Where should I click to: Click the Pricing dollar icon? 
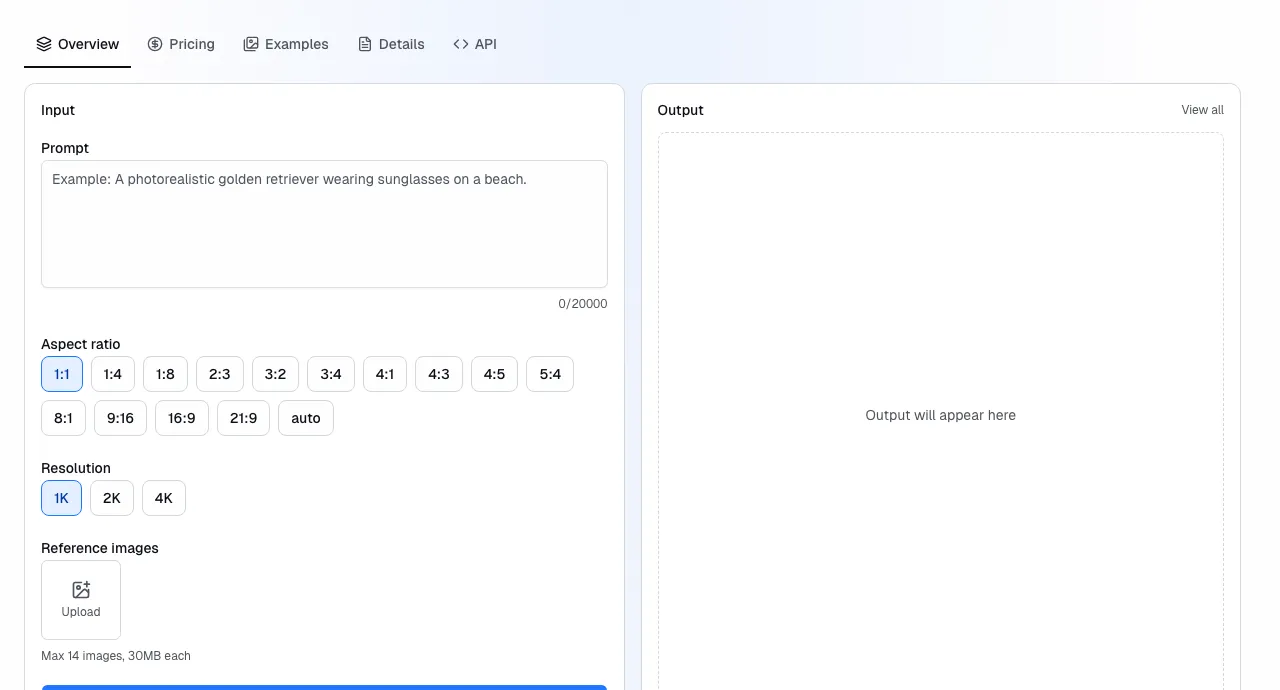click(x=155, y=44)
